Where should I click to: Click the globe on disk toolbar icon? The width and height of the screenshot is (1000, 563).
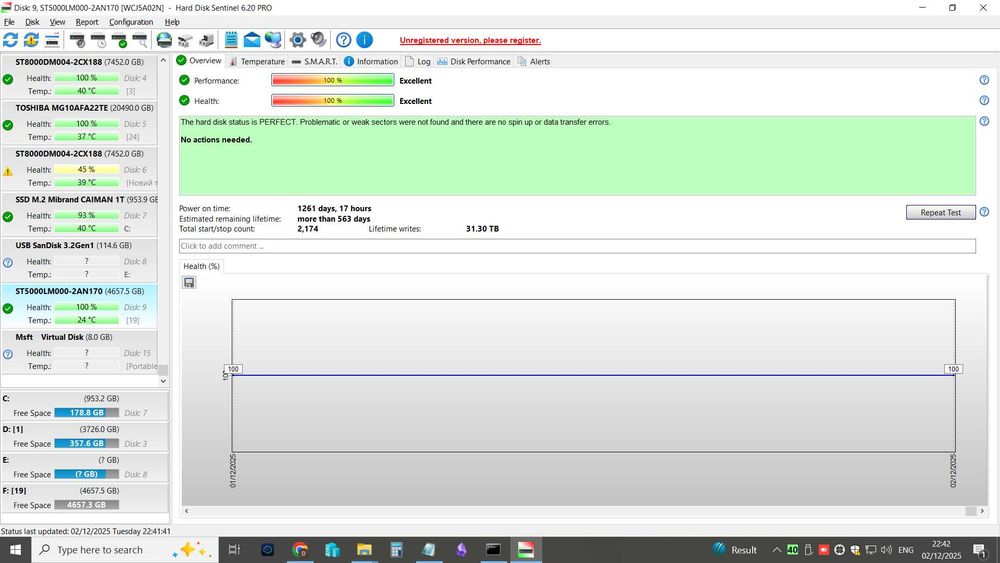click(165, 40)
